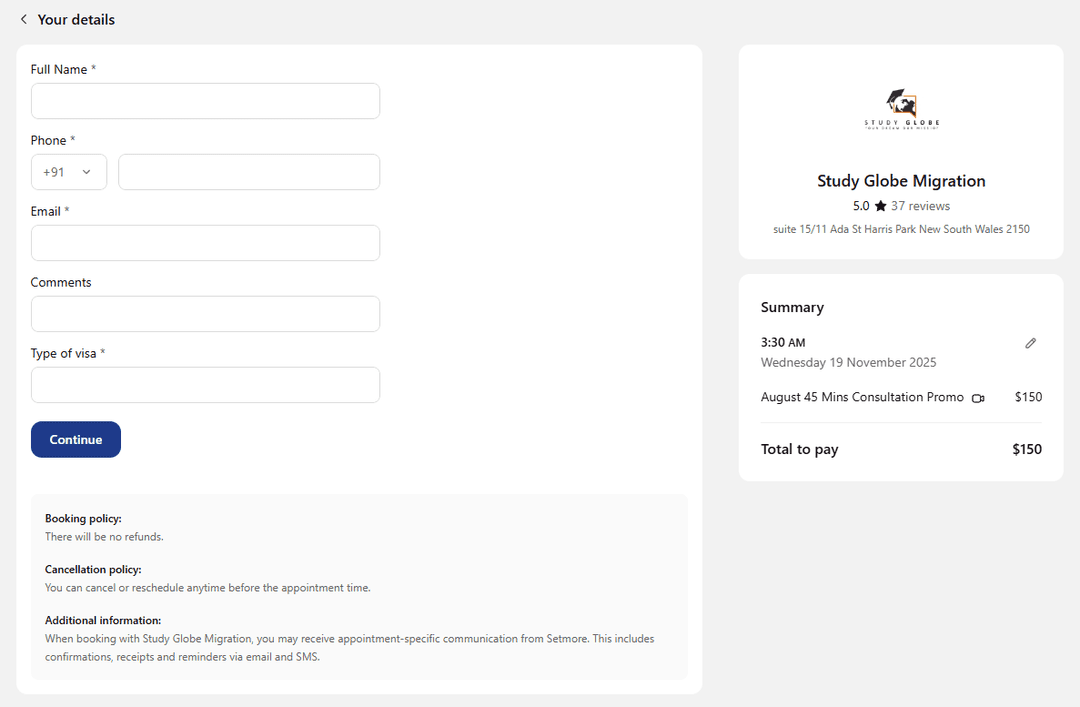
Task: Click the Study Globe logo image
Action: [x=901, y=109]
